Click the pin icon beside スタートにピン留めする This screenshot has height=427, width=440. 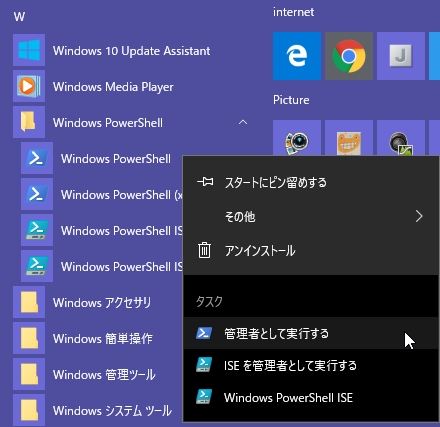[x=205, y=182]
